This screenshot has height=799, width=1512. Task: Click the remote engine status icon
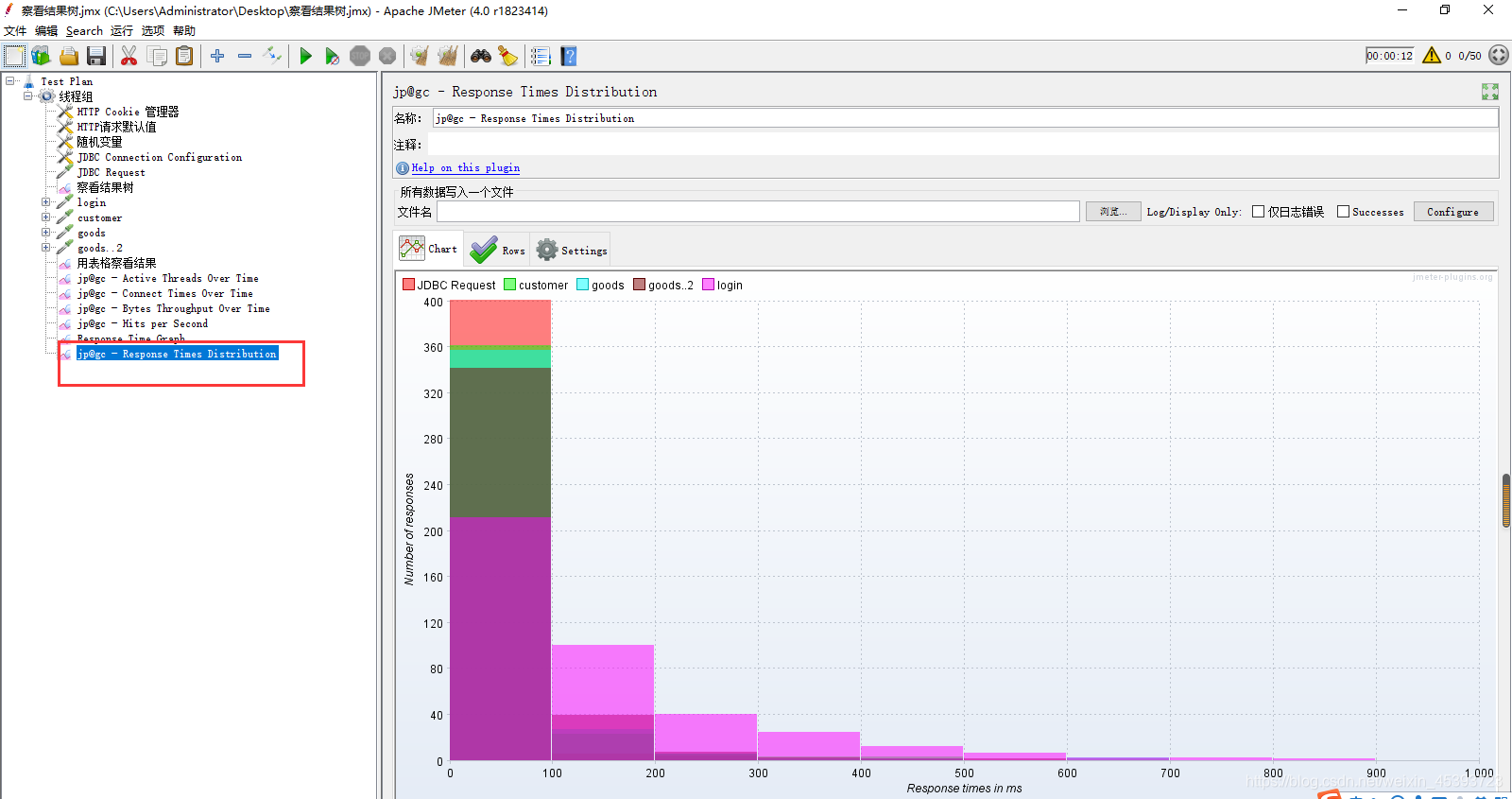coord(1499,55)
